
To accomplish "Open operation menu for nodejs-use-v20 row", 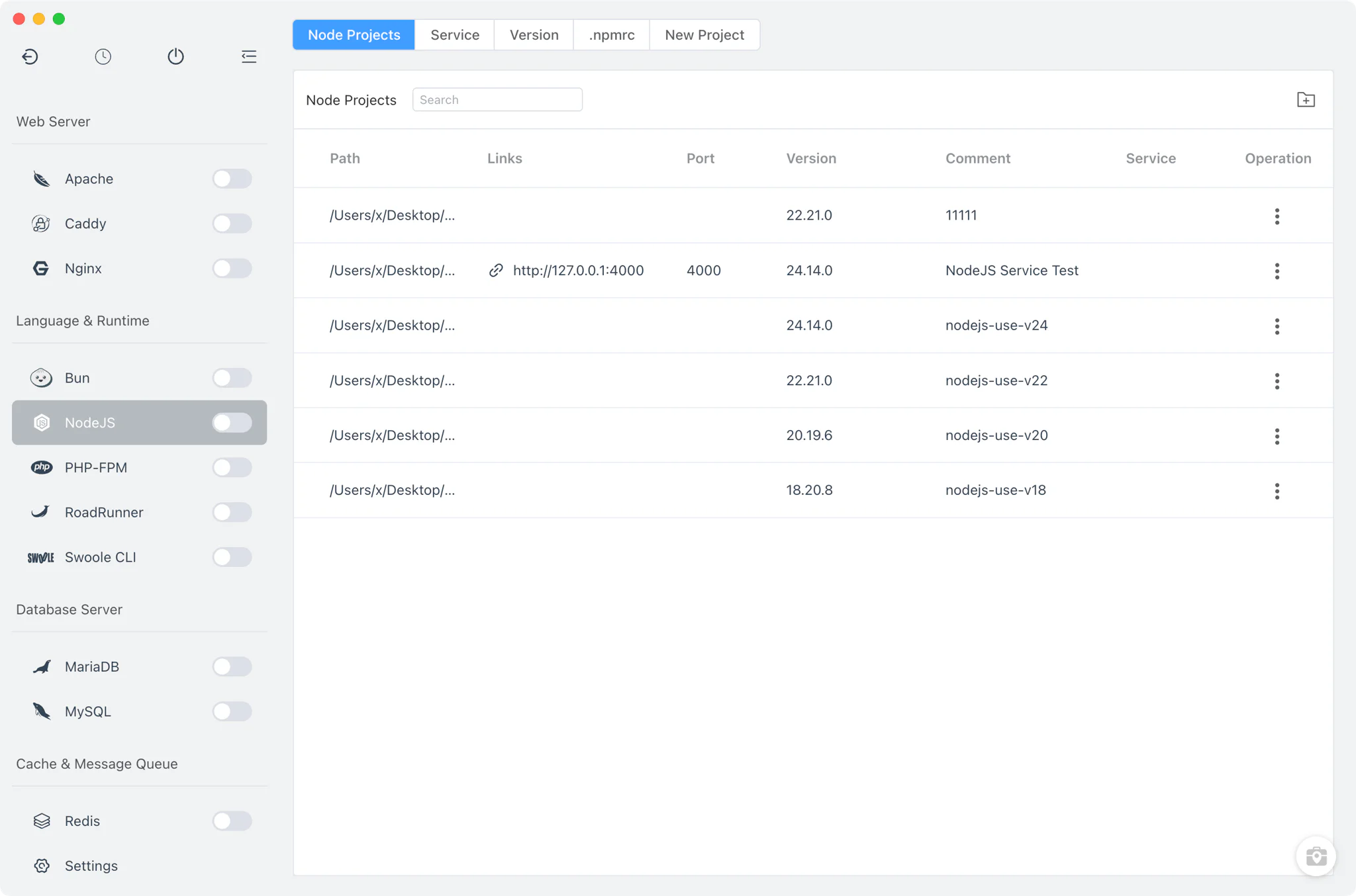I will (x=1277, y=436).
